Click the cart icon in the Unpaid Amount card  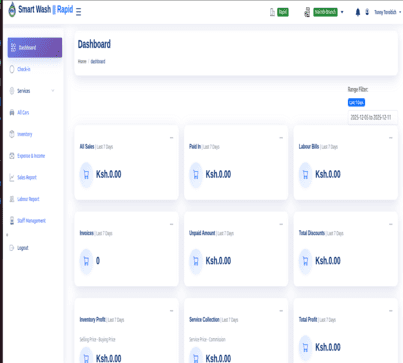click(196, 261)
